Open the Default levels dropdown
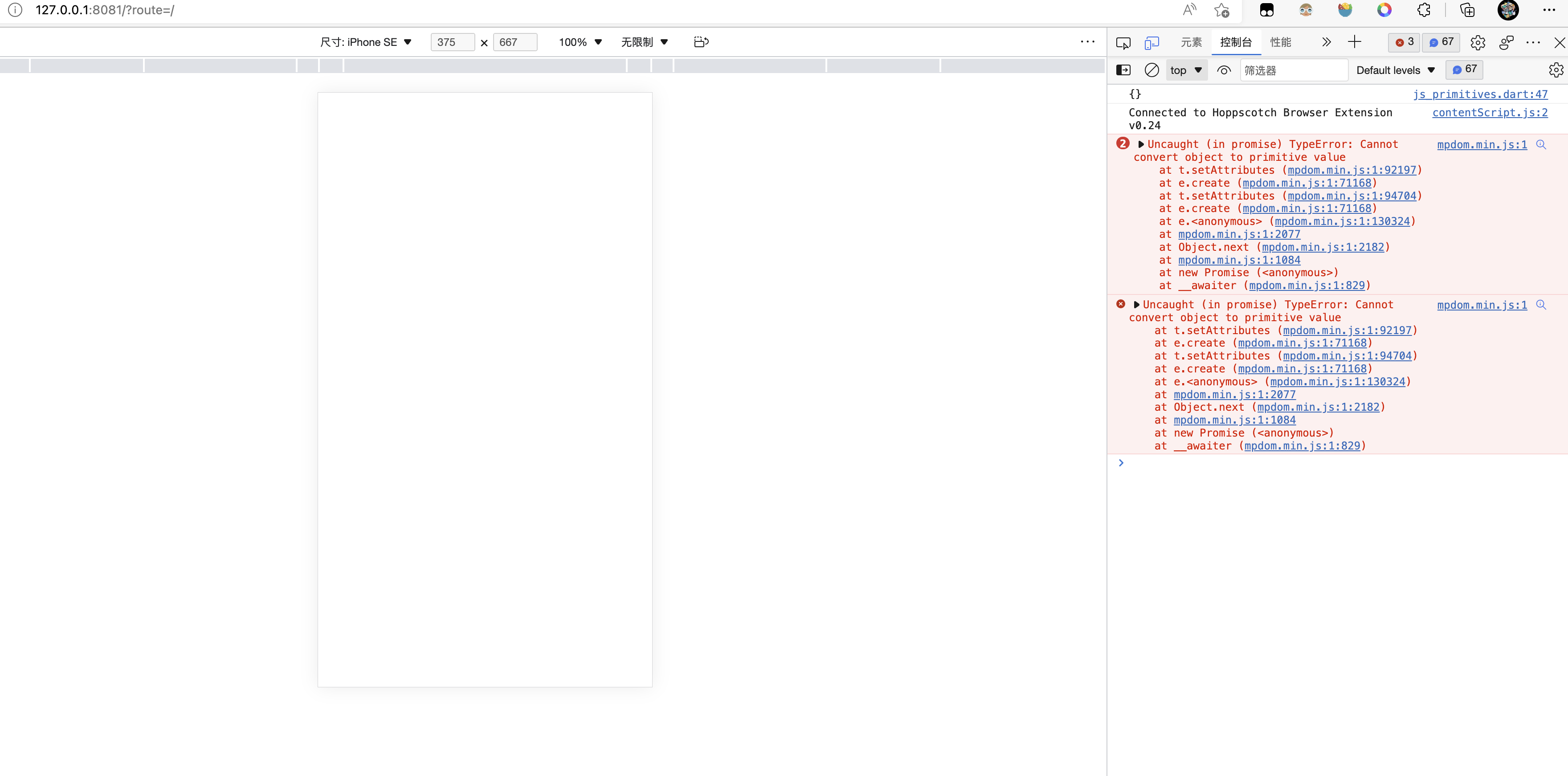 click(1395, 70)
